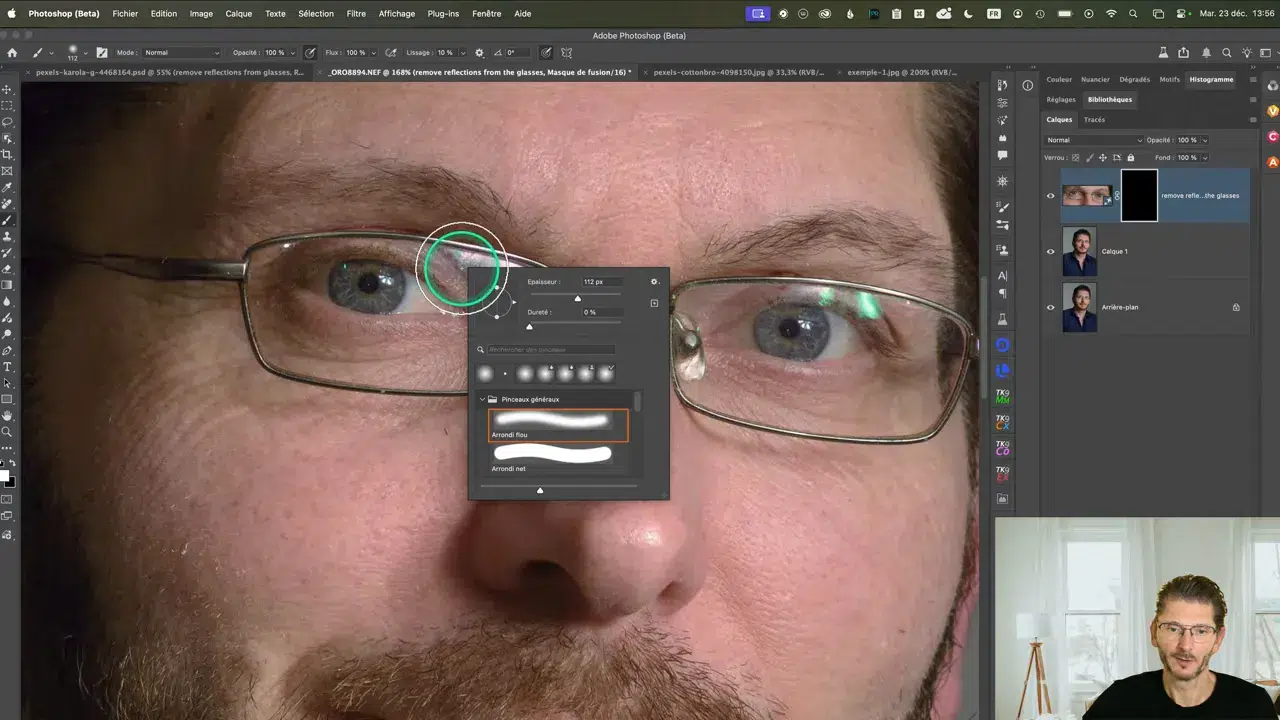Select the Zoom magnifier tool

(x=7, y=432)
